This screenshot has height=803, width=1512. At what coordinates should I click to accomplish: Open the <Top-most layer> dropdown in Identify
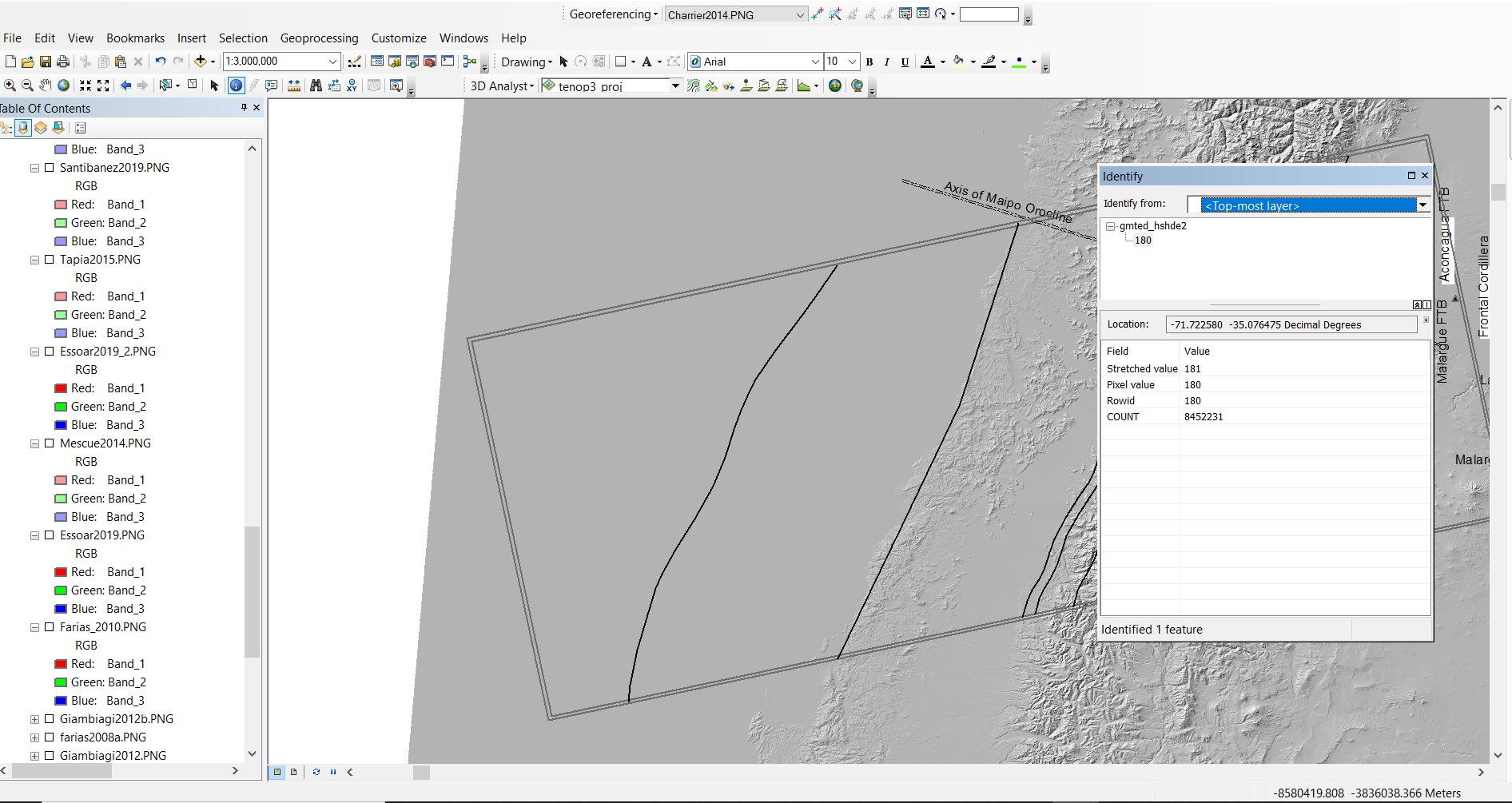(1423, 205)
